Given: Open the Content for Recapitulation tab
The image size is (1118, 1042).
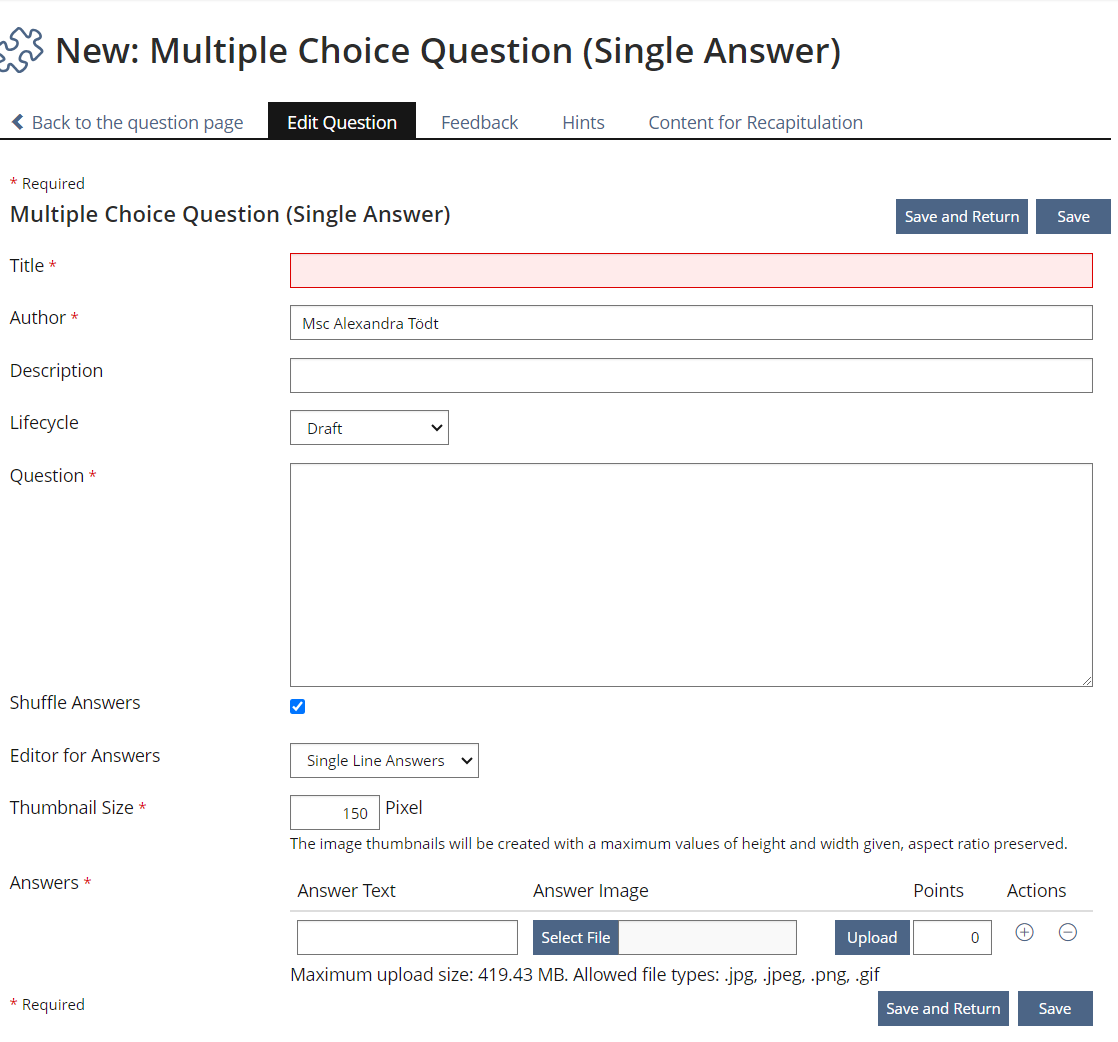Looking at the screenshot, I should click(755, 121).
